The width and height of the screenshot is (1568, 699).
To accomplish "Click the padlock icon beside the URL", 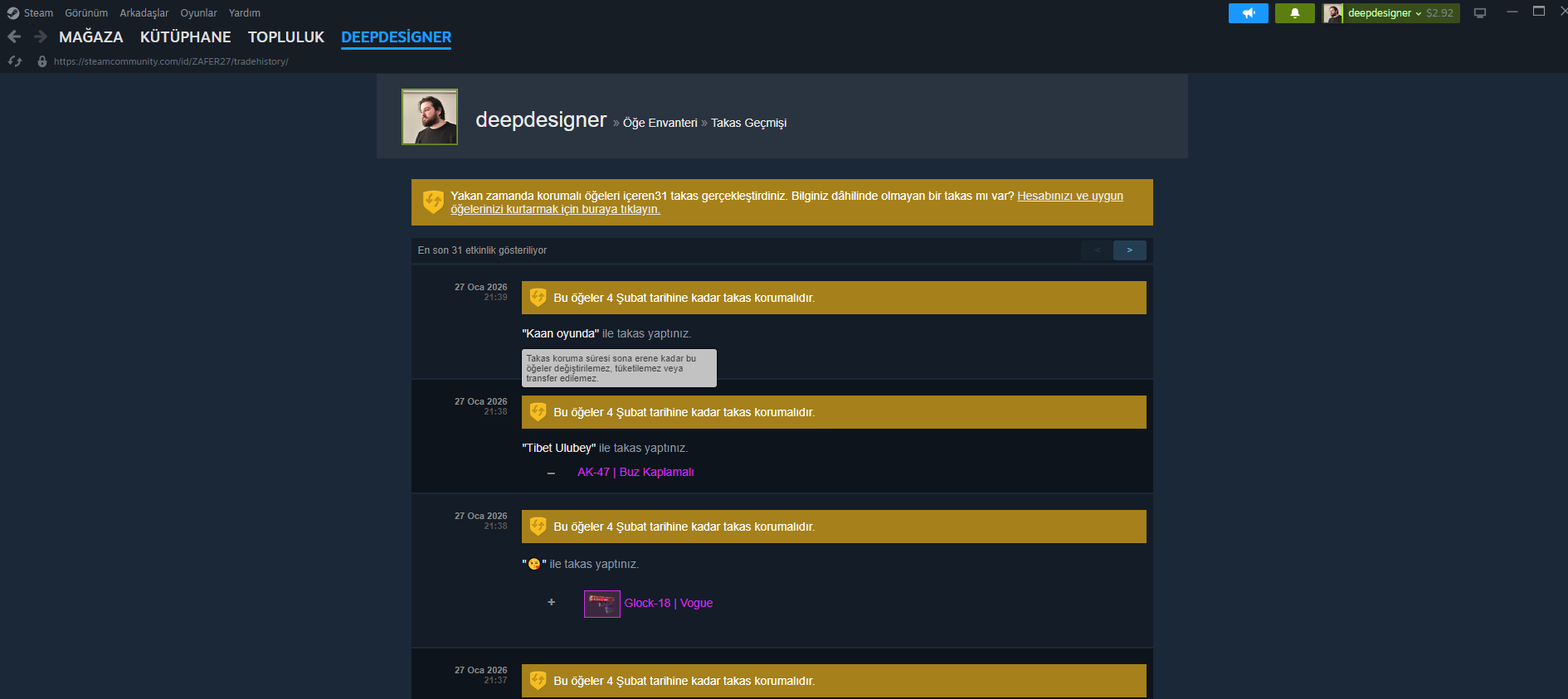I will [x=42, y=61].
